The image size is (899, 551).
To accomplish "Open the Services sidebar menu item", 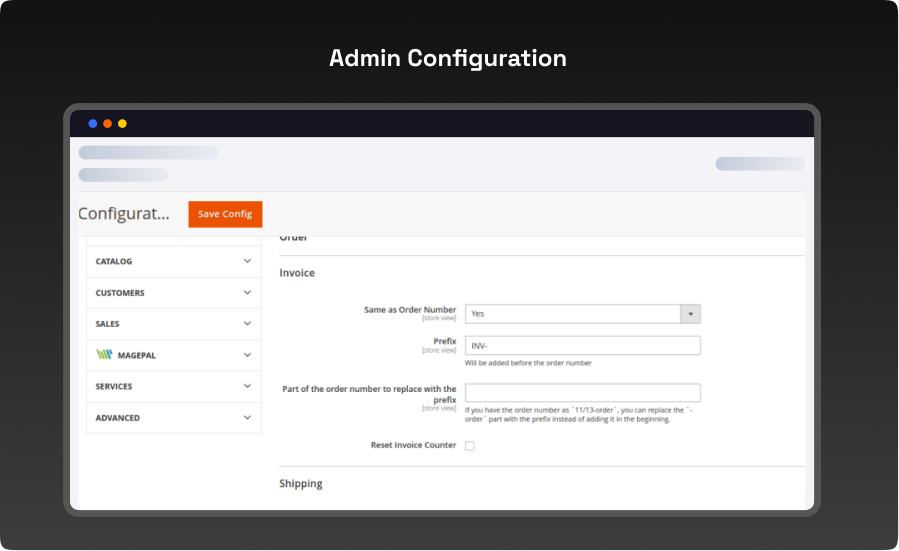I will coord(114,387).
